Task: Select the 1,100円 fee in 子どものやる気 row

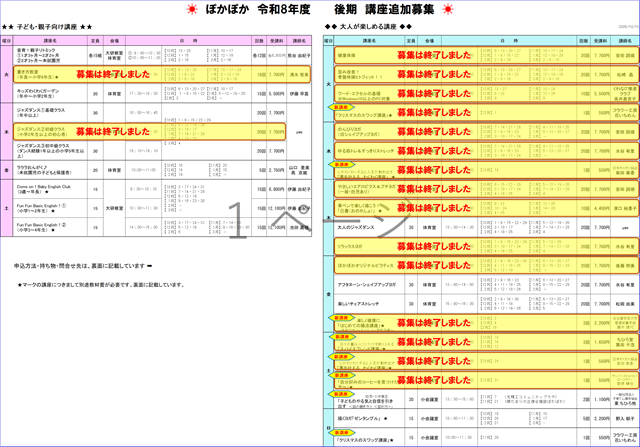Action: point(602,400)
